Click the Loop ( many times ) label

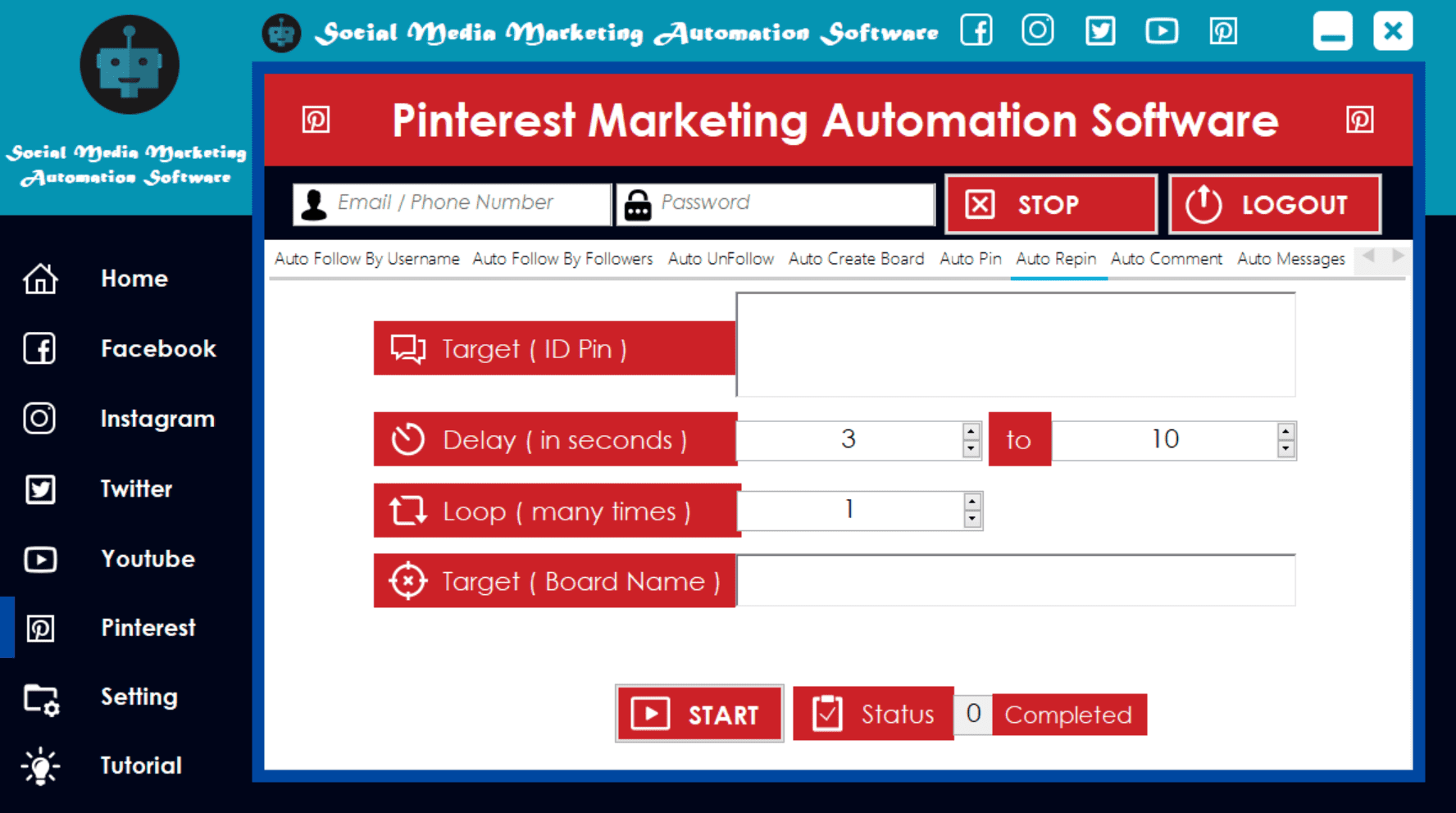(557, 511)
